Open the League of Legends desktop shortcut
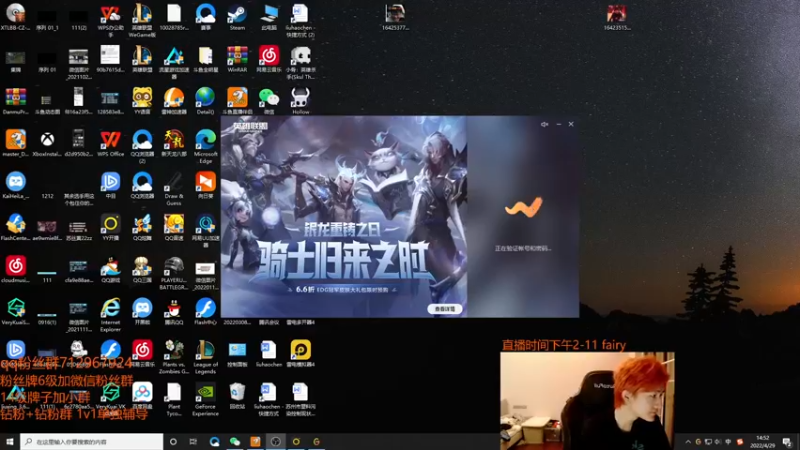 205,357
